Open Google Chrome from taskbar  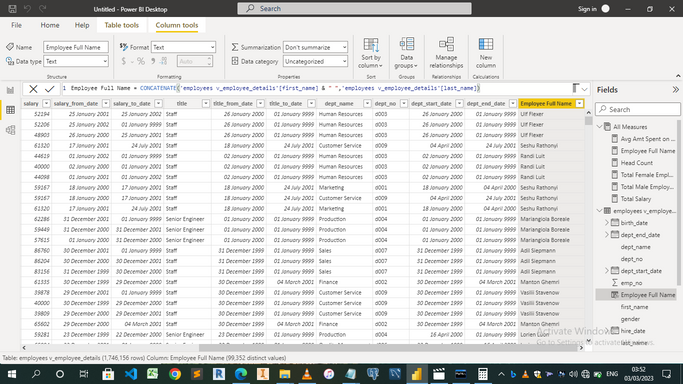click(175, 374)
